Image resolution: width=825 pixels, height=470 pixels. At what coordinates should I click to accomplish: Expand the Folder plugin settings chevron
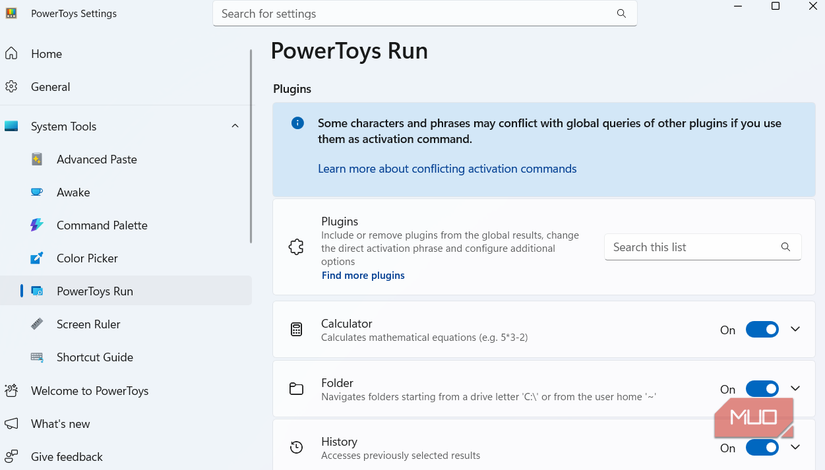pos(796,389)
